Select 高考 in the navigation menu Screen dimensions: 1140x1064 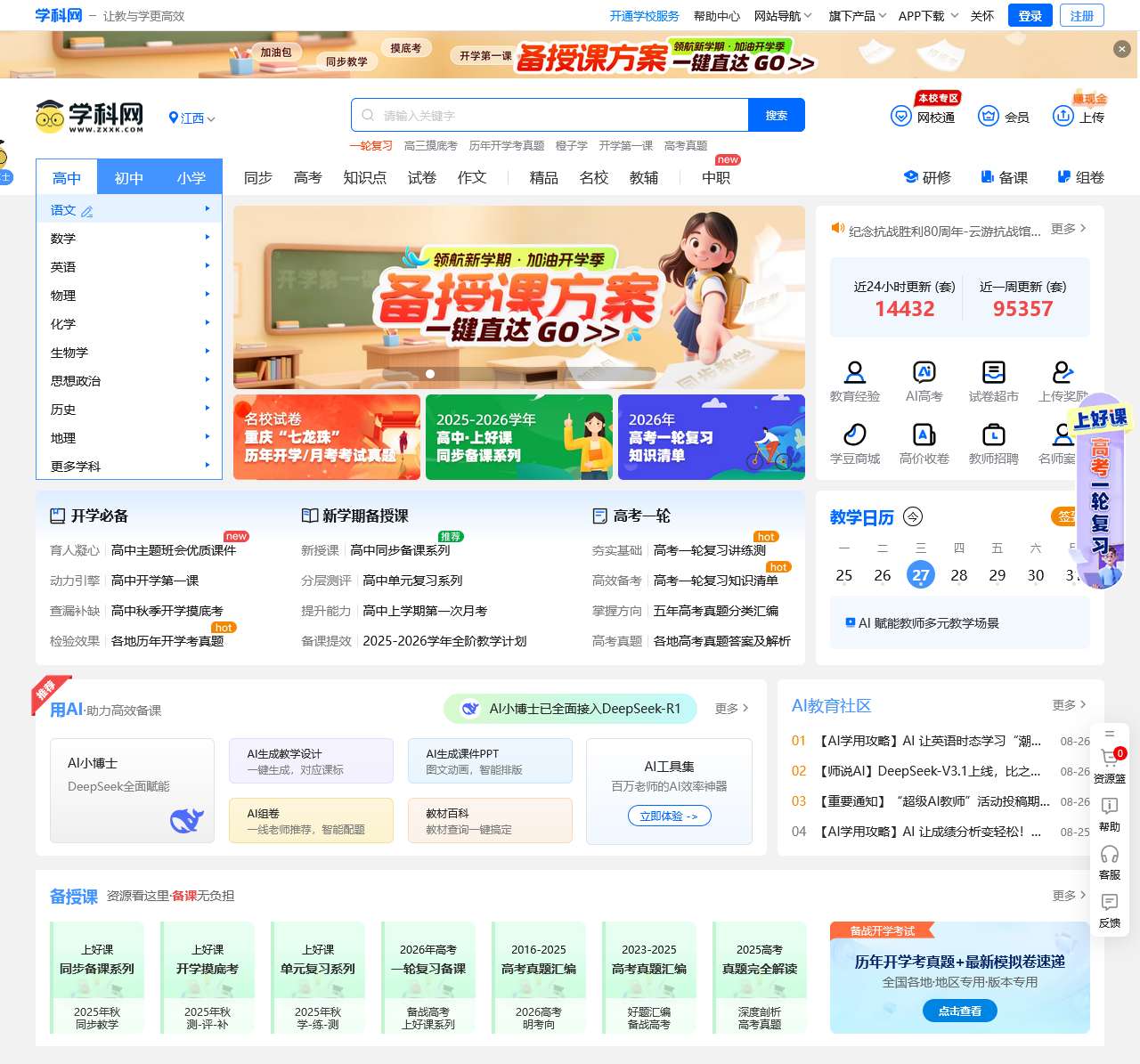pos(307,177)
